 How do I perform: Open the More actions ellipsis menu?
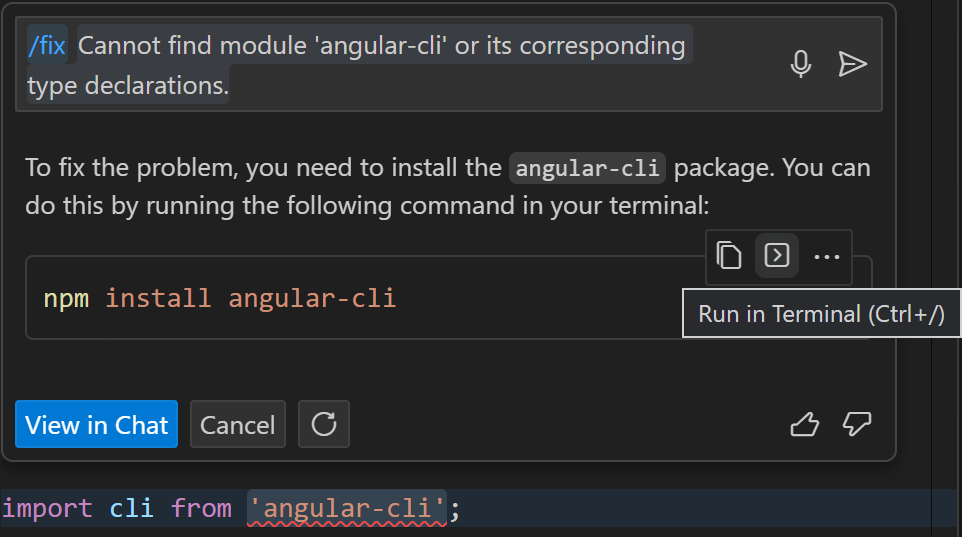(827, 256)
